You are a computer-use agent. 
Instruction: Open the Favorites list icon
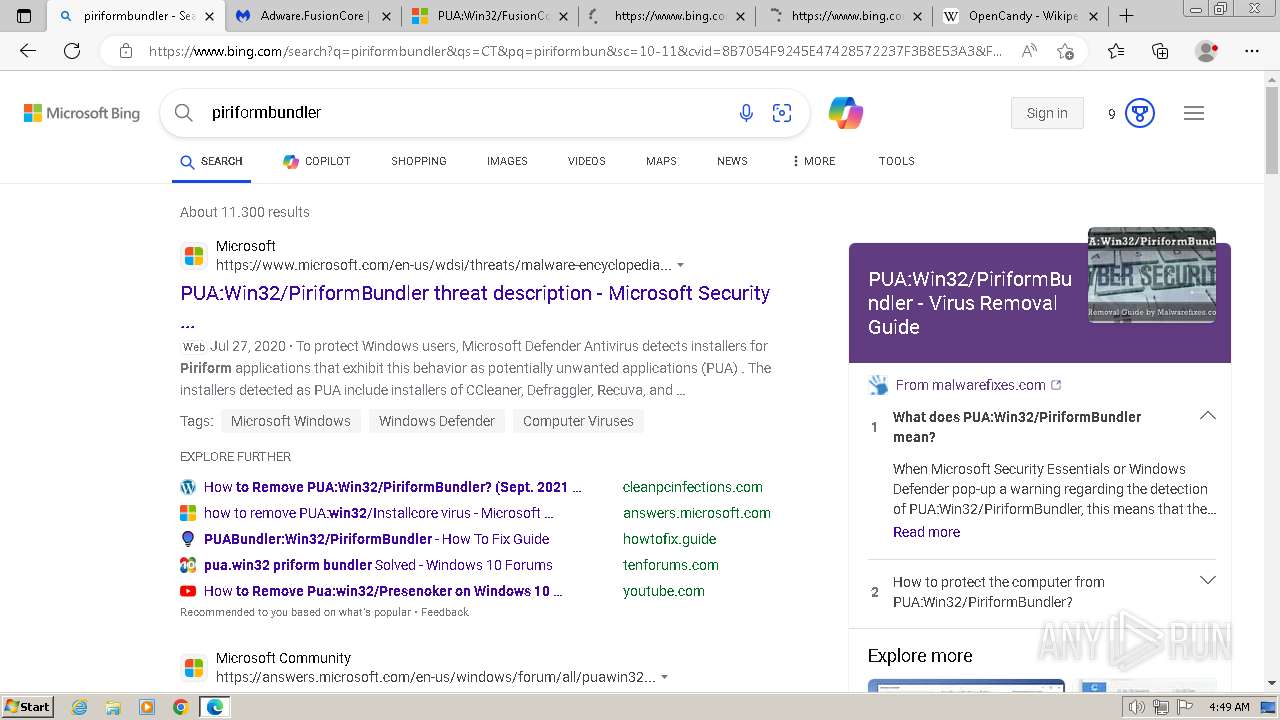[1116, 51]
